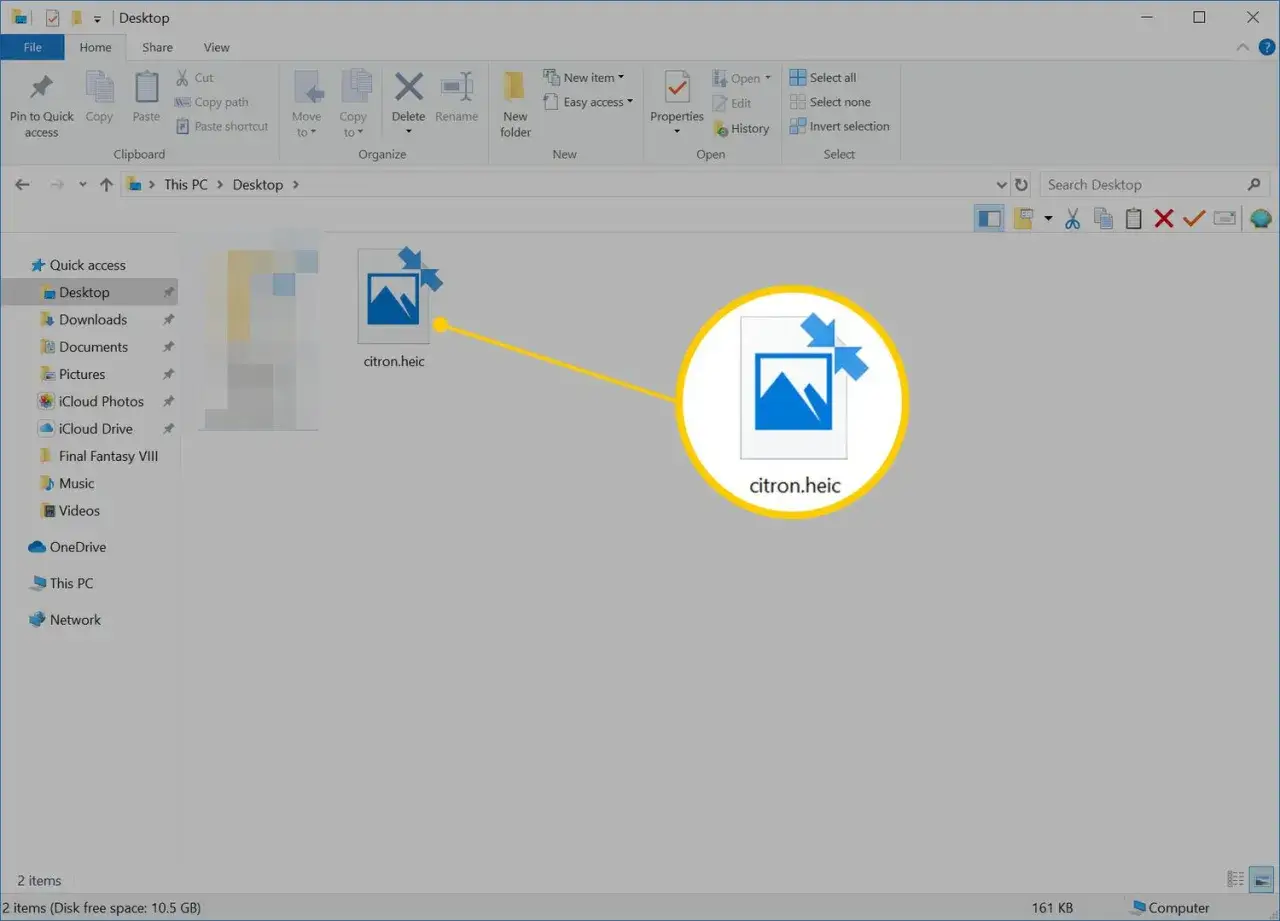Refresh the Desktop folder view
Viewport: 1280px width, 921px height.
pyautogui.click(x=1021, y=185)
